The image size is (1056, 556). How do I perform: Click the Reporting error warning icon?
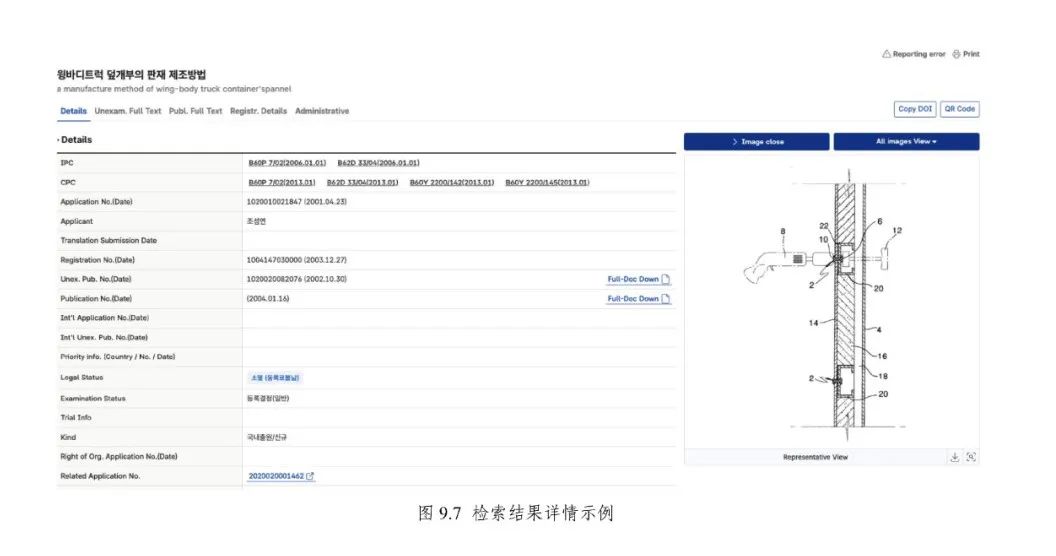[886, 54]
